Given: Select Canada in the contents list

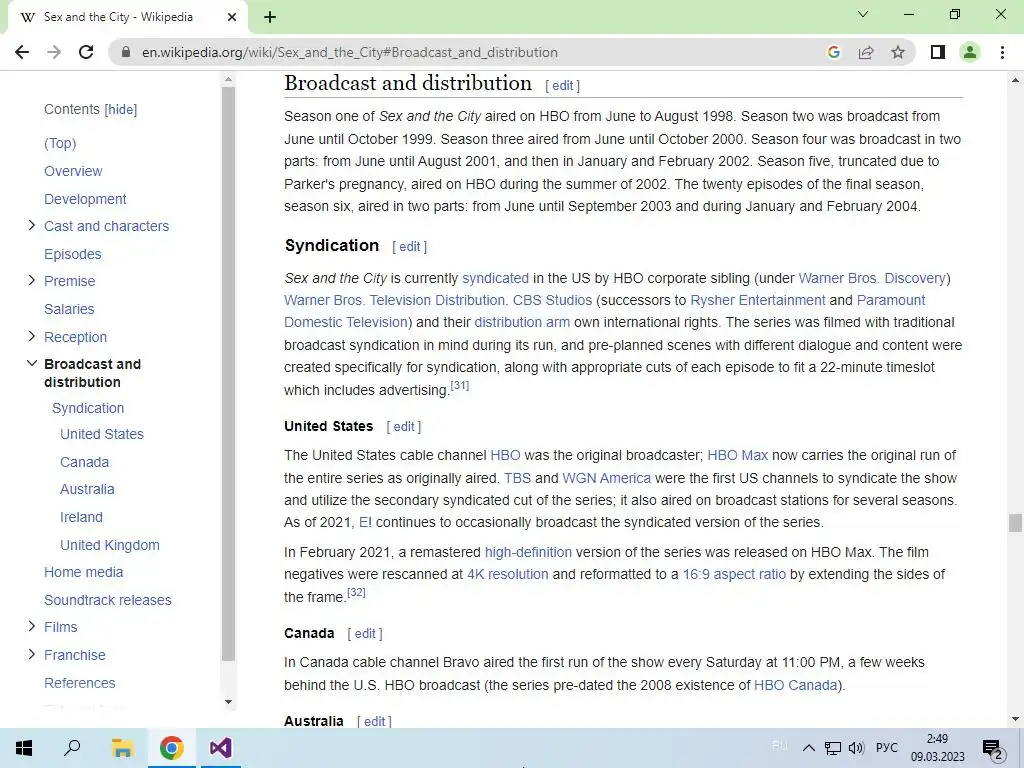Looking at the screenshot, I should [84, 462].
